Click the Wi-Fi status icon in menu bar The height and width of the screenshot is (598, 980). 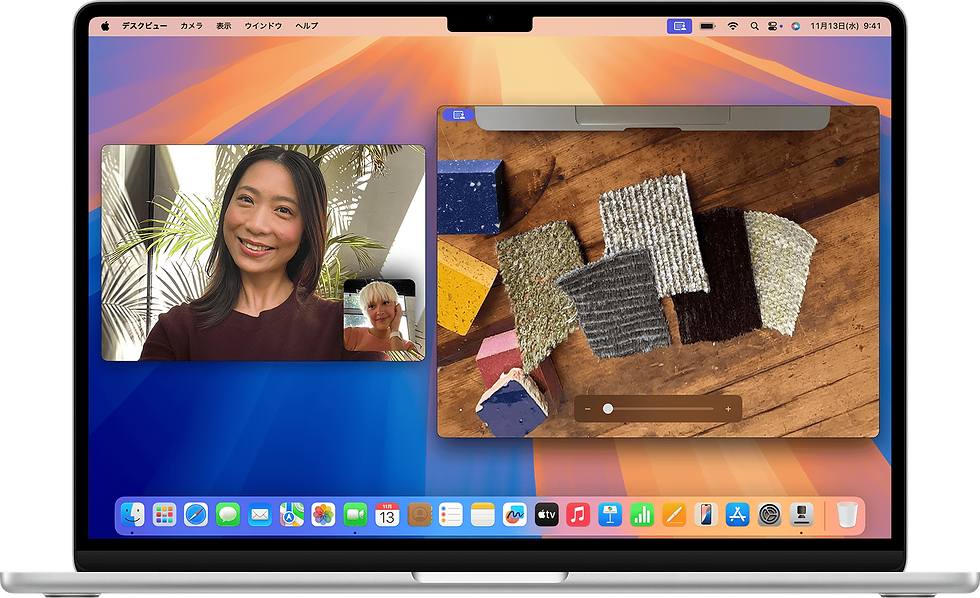pos(732,26)
